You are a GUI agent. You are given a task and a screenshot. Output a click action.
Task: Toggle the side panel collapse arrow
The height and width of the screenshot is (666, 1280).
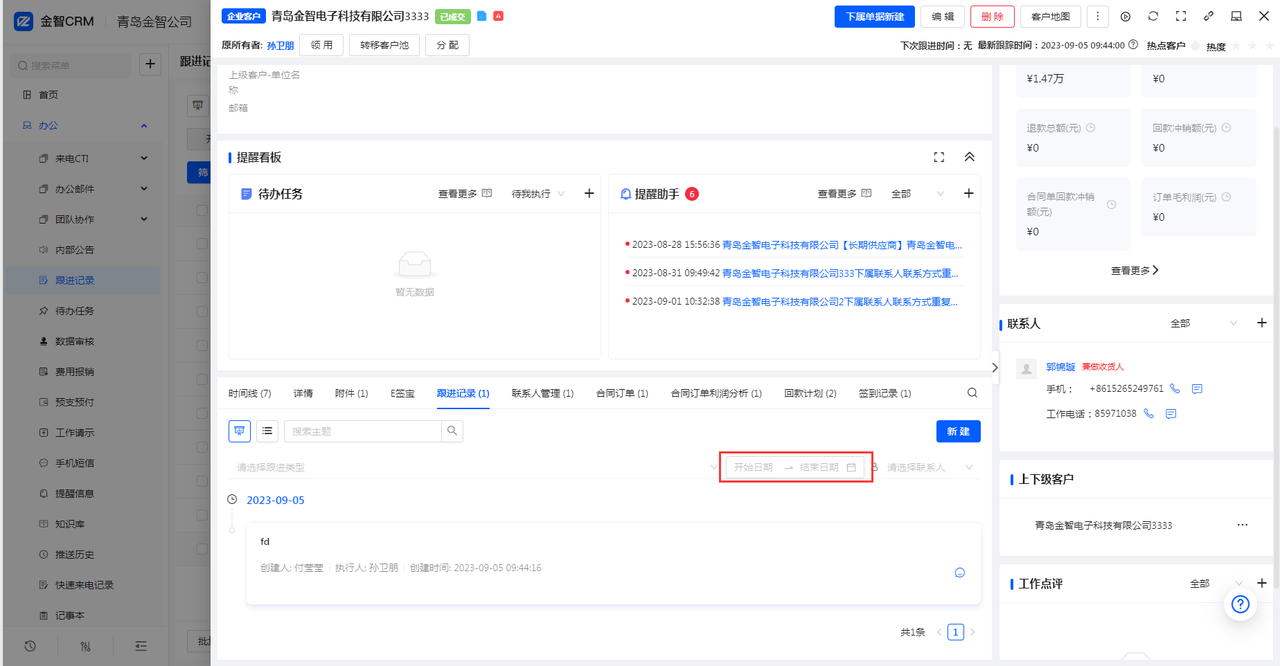[995, 367]
